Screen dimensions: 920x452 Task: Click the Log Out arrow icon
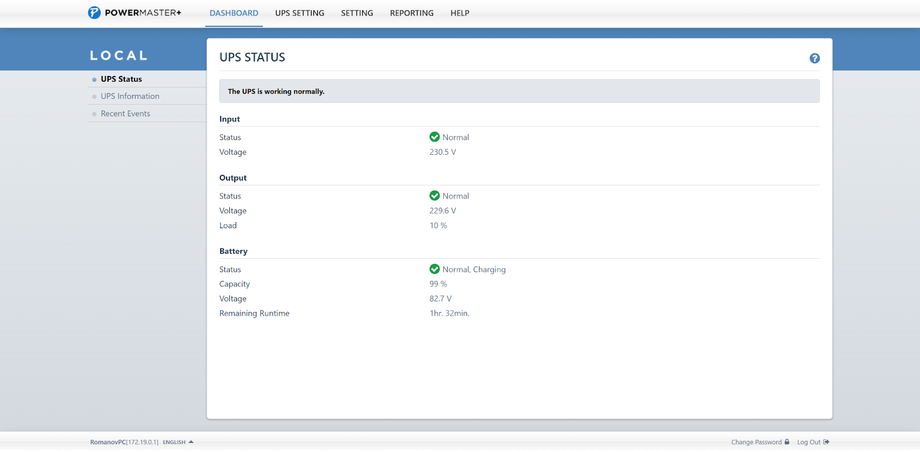click(x=827, y=442)
